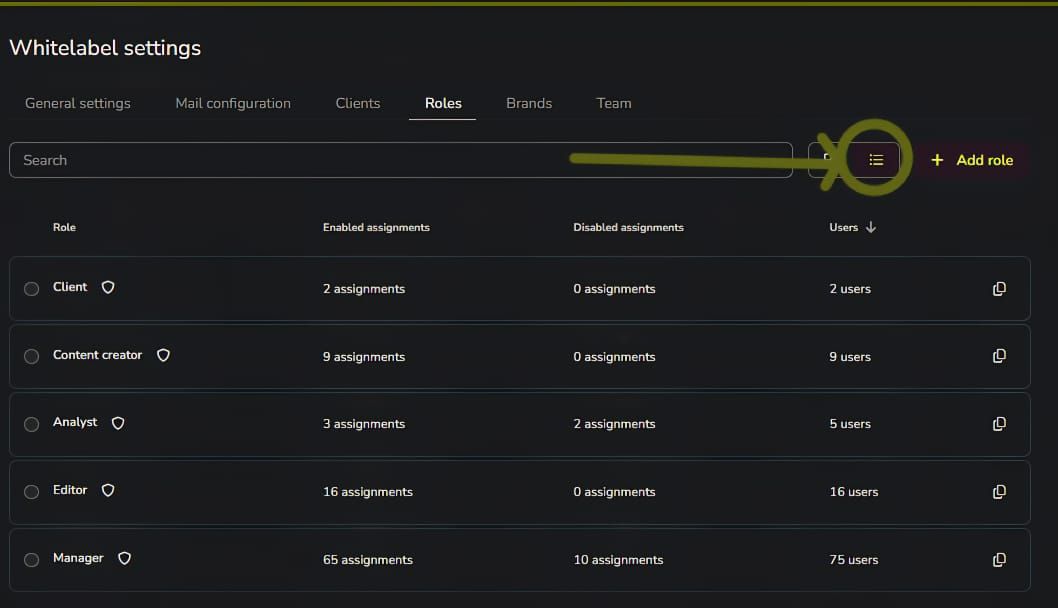This screenshot has width=1058, height=608.
Task: Click the list view icon button
Action: 876,160
